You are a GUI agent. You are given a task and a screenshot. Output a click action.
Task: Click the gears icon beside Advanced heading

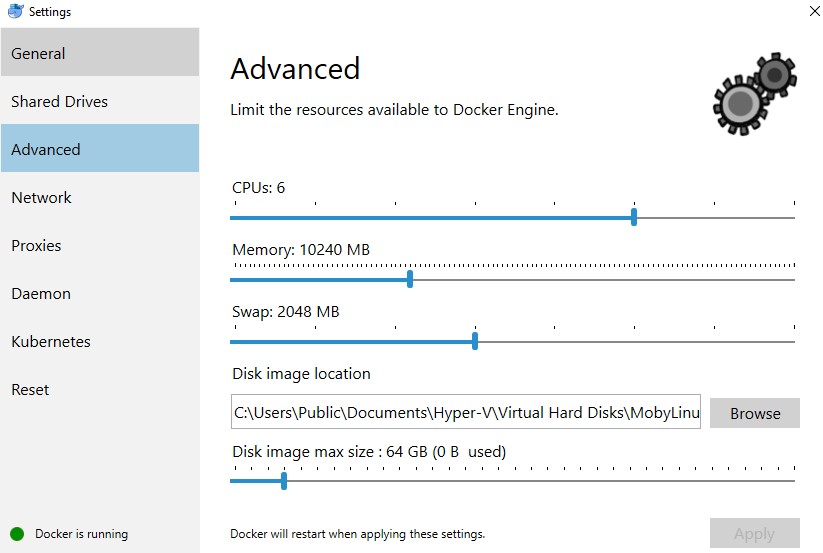753,95
